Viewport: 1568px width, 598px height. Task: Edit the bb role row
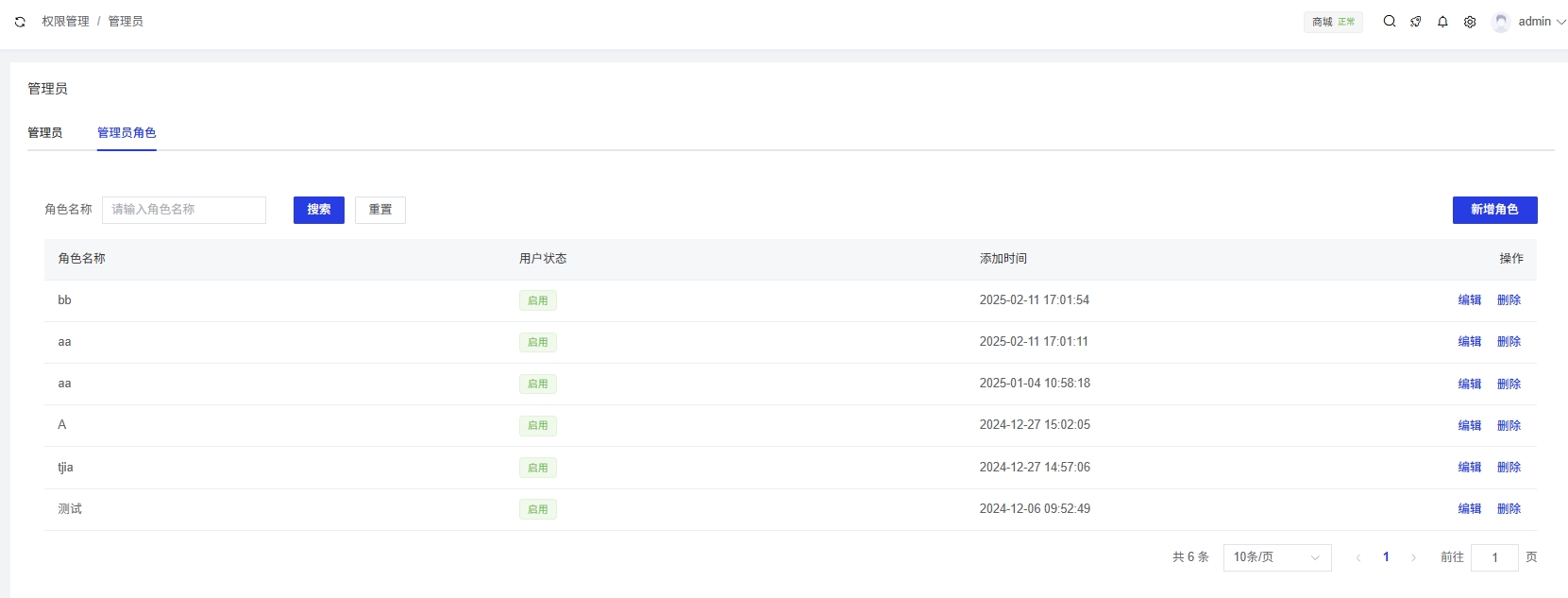click(x=1469, y=300)
